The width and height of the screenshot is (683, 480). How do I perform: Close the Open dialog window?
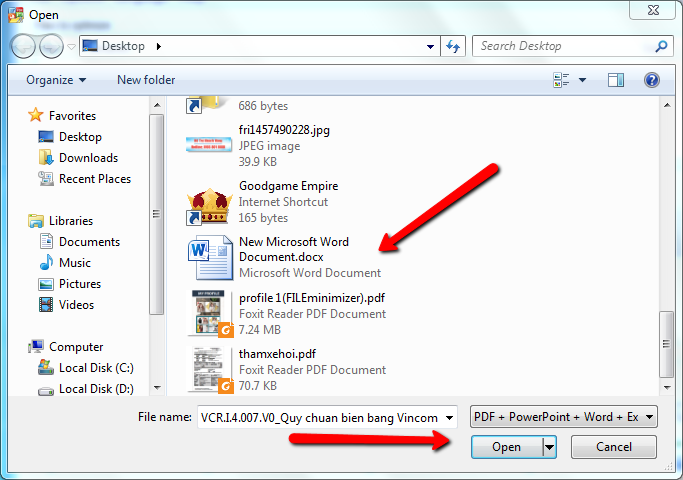point(653,10)
